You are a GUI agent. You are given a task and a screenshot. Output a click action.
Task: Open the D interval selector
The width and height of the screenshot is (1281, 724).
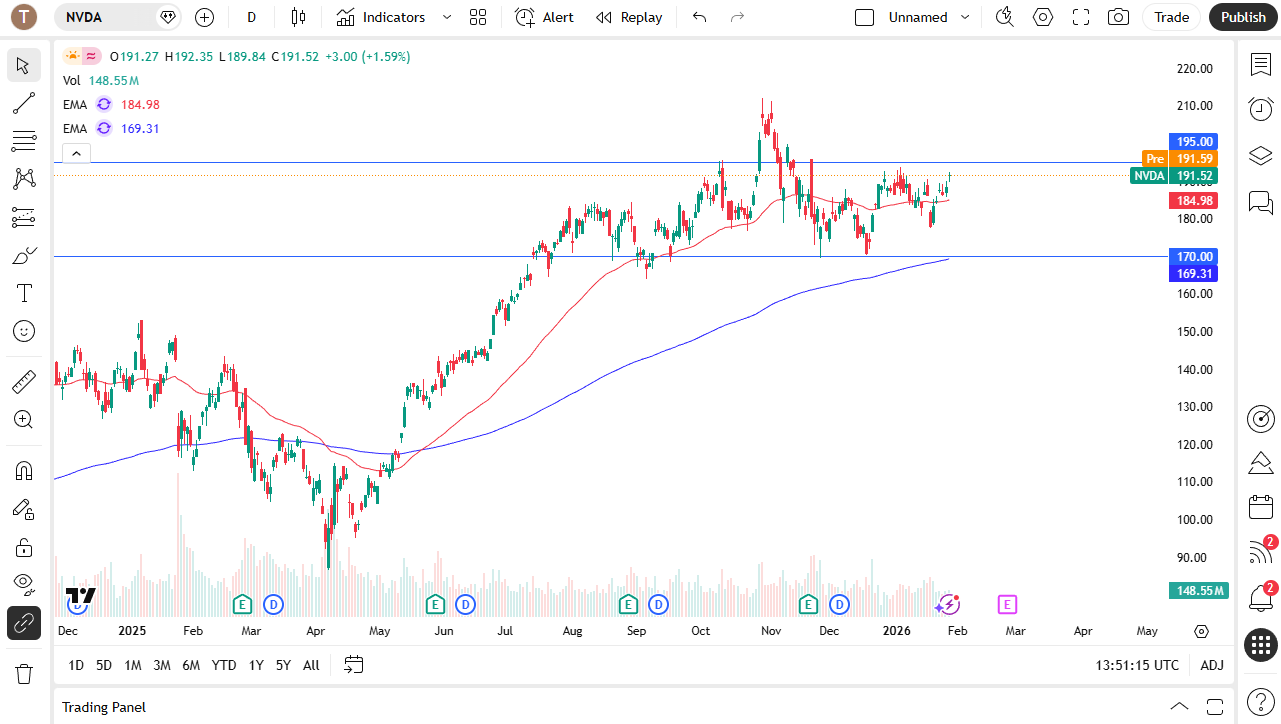[251, 17]
